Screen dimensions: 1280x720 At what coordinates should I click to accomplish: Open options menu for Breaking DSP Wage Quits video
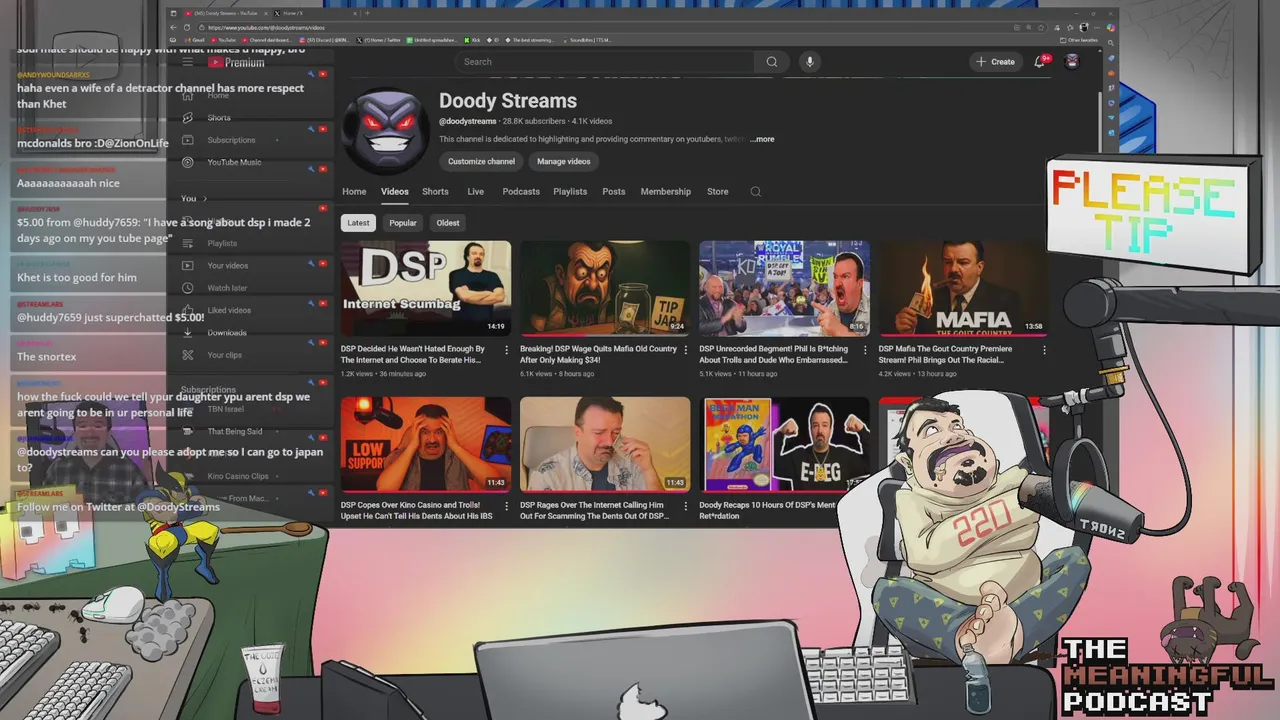(686, 350)
